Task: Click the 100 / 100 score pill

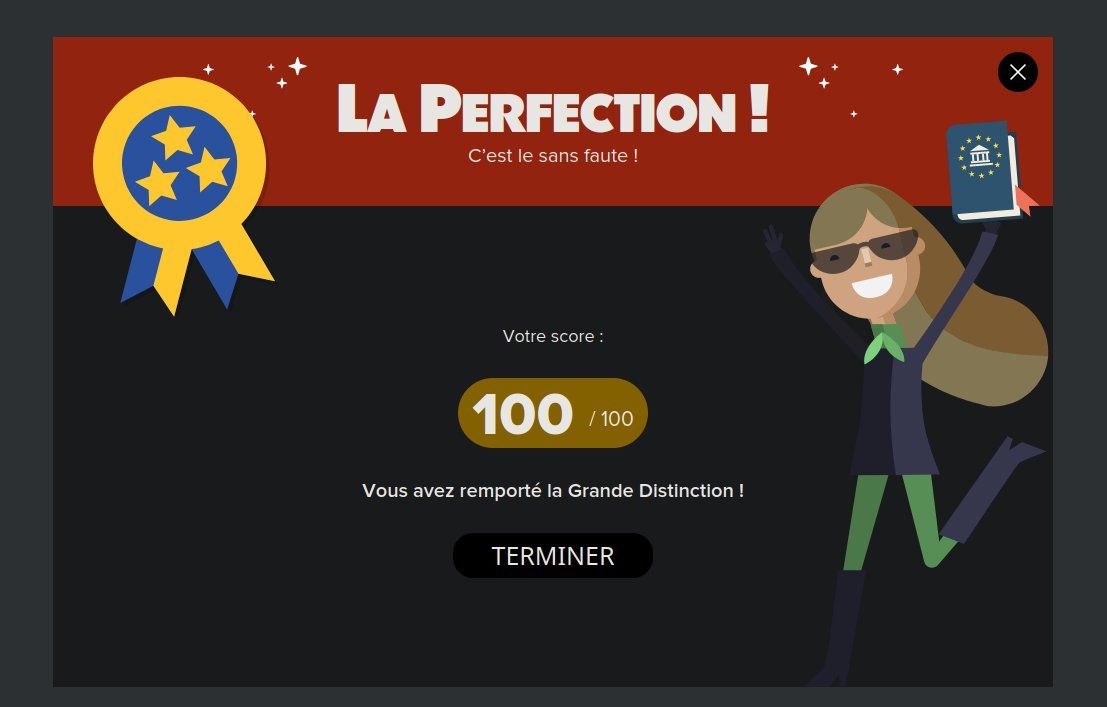Action: [553, 413]
